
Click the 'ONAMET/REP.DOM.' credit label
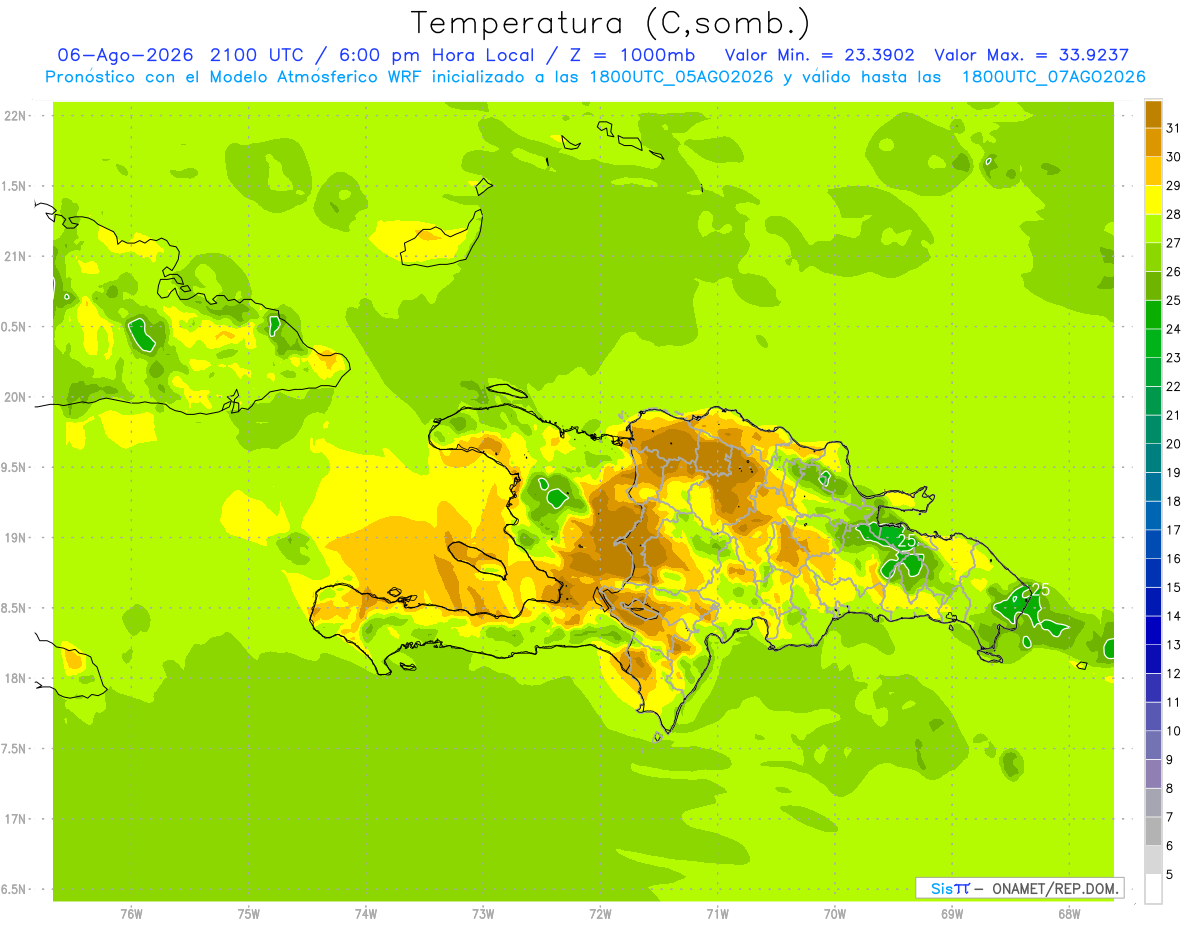point(1054,888)
